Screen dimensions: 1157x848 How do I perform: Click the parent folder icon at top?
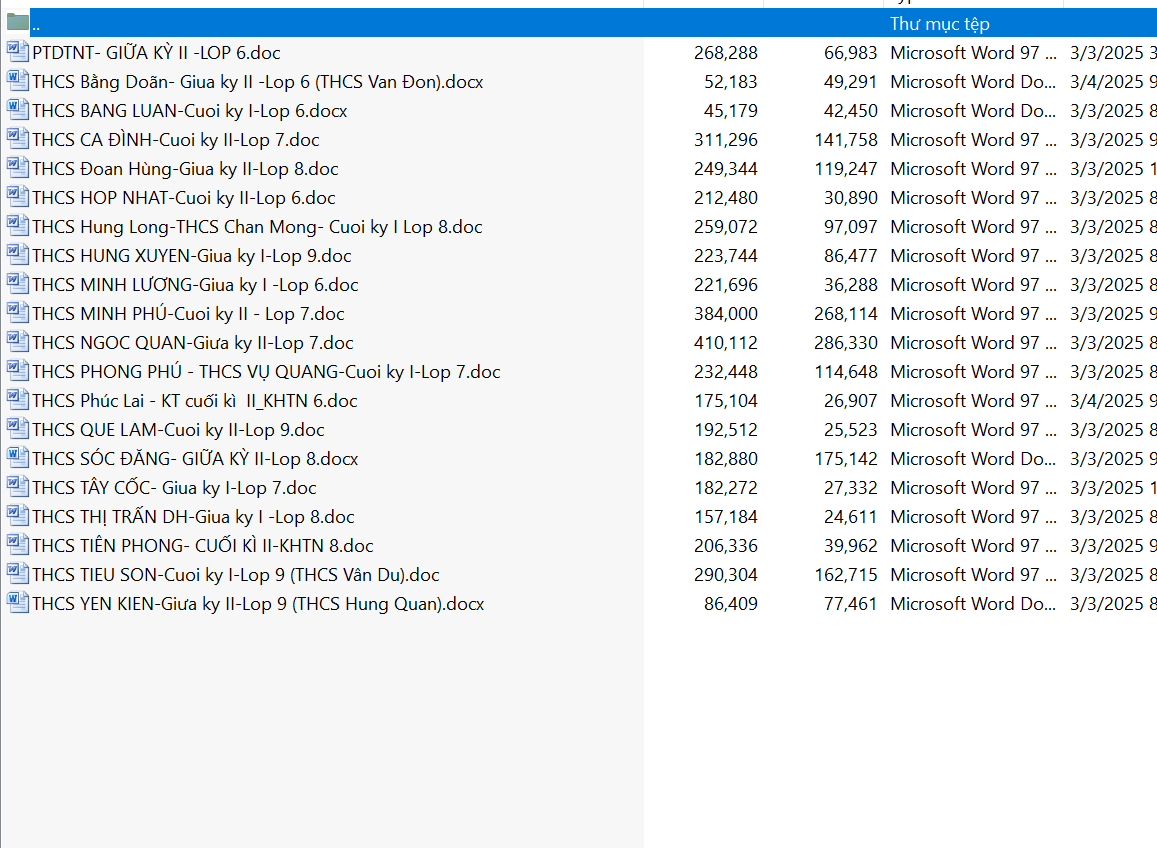(17, 23)
